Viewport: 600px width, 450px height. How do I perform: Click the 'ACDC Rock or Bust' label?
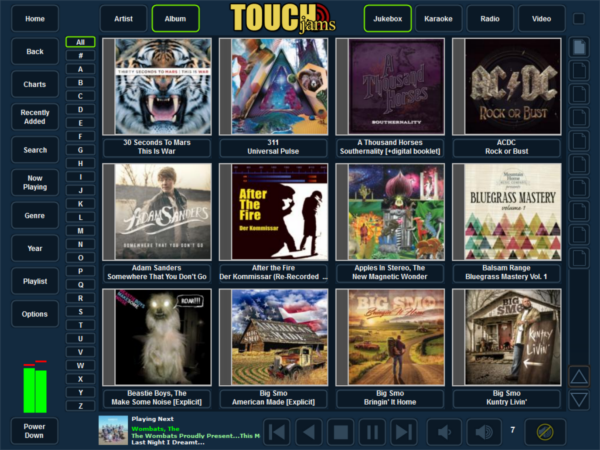click(x=507, y=147)
